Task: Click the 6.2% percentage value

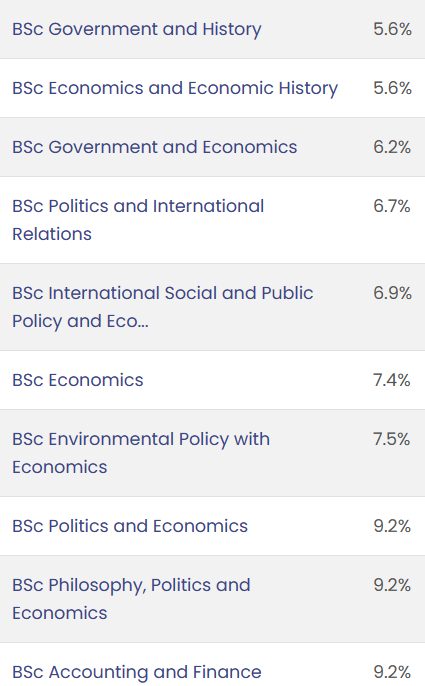Action: coord(392,147)
